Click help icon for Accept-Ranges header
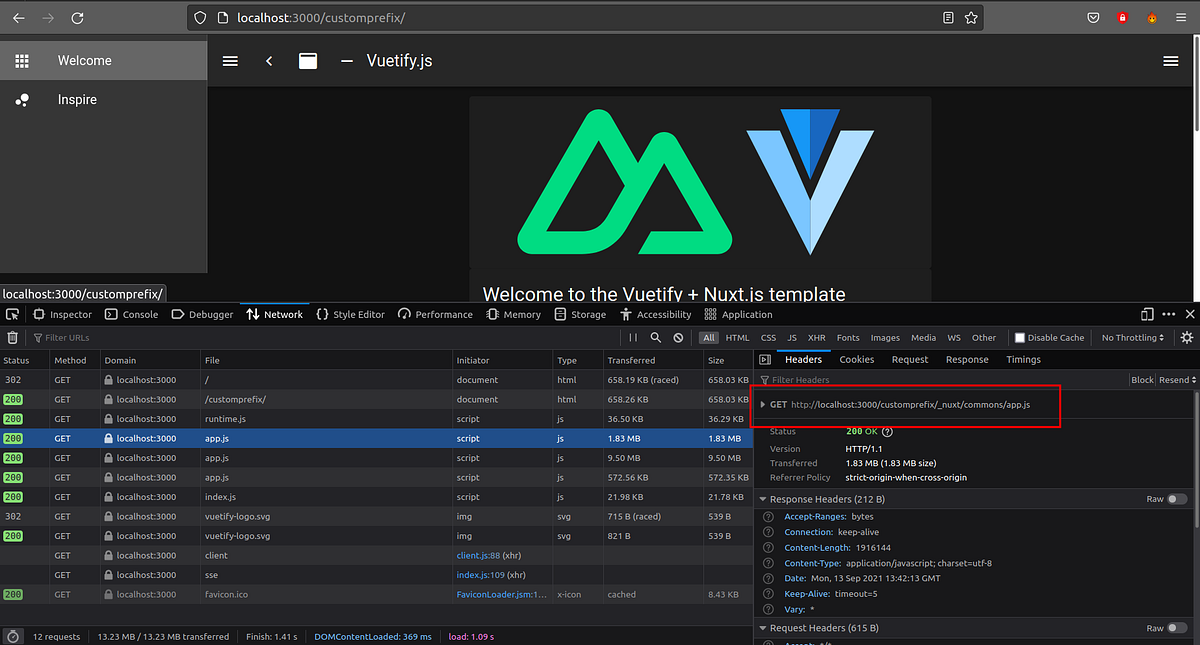This screenshot has width=1200, height=645. click(768, 517)
